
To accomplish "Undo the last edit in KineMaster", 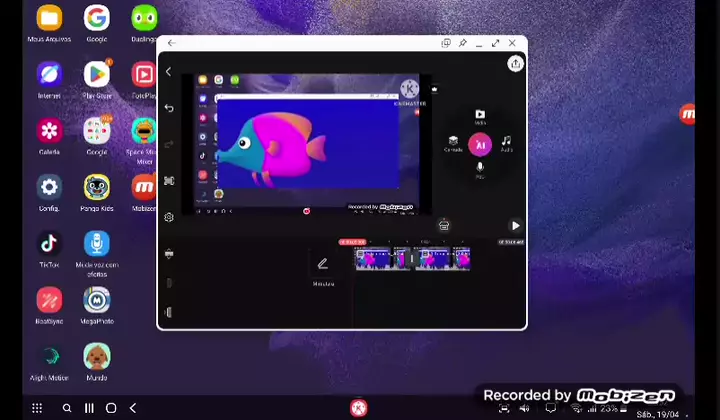I will pos(169,108).
